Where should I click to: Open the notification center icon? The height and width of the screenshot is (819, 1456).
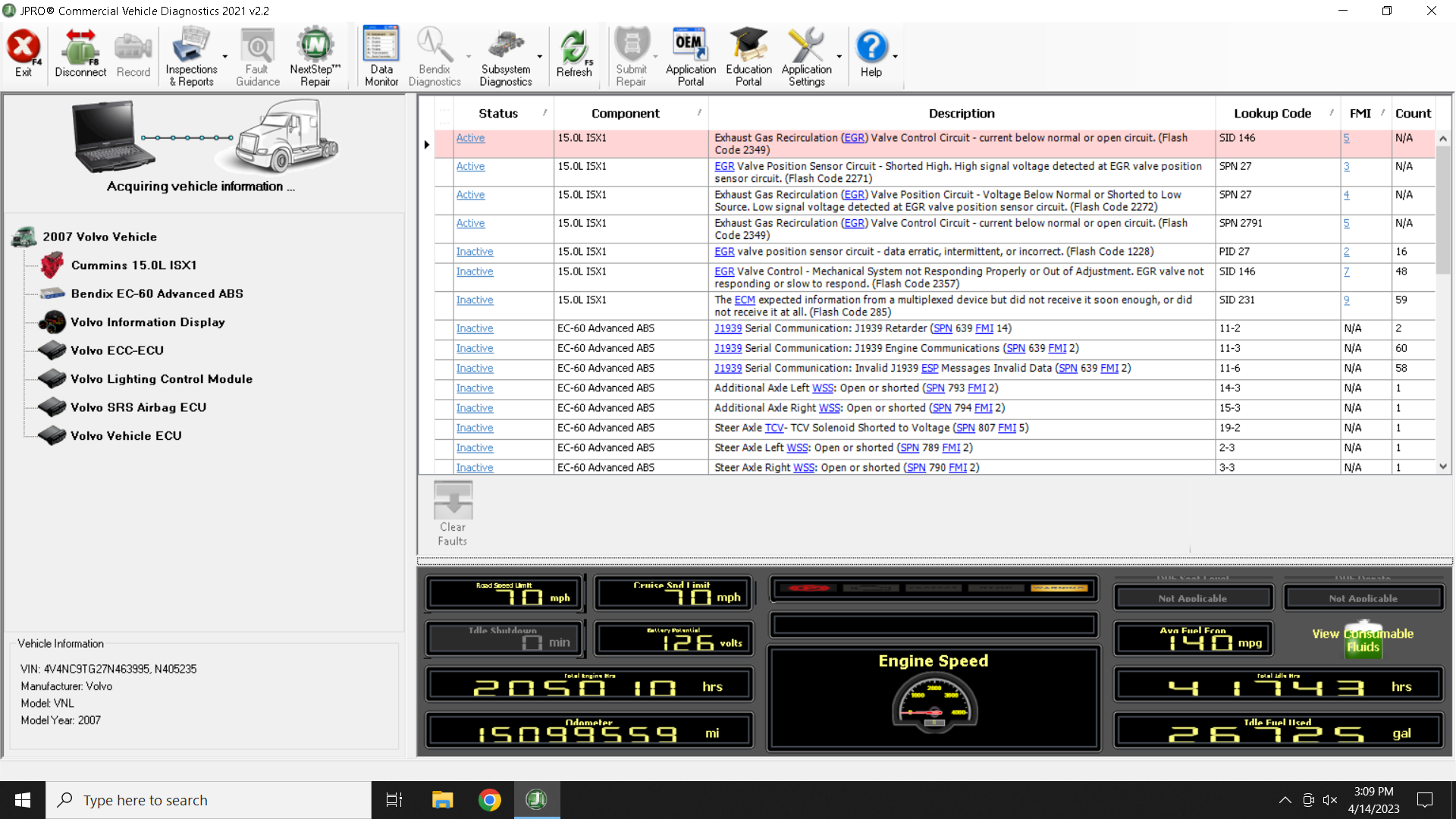1425,800
